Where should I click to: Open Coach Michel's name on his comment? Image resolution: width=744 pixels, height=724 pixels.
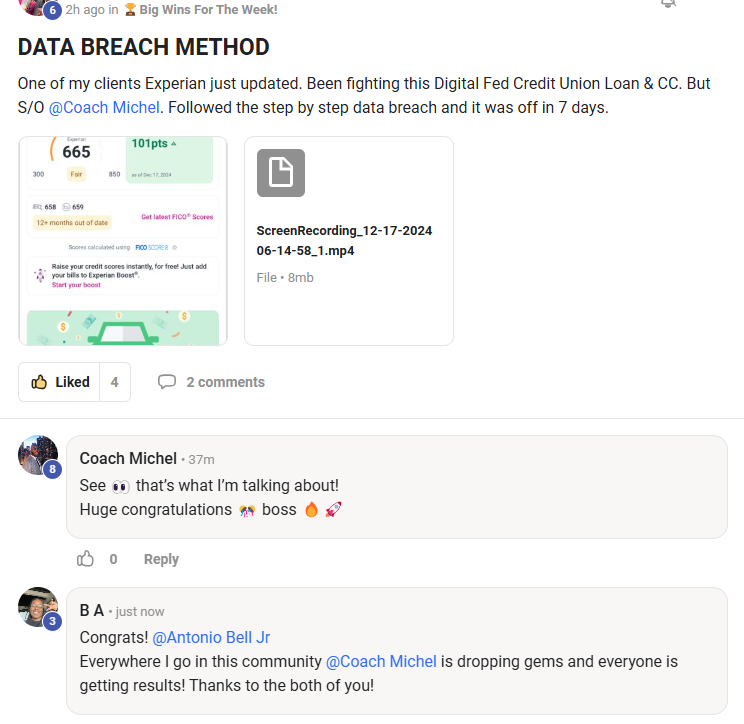(128, 459)
